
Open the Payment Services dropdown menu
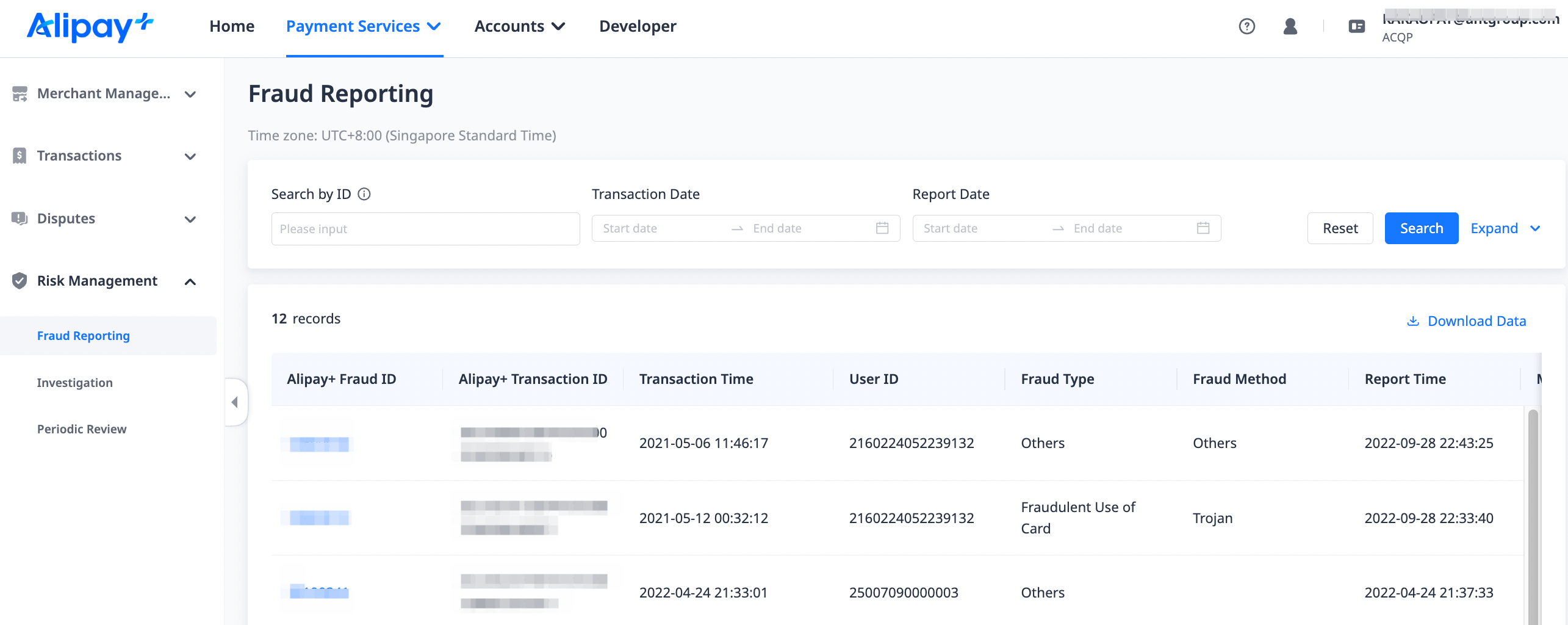[x=364, y=26]
